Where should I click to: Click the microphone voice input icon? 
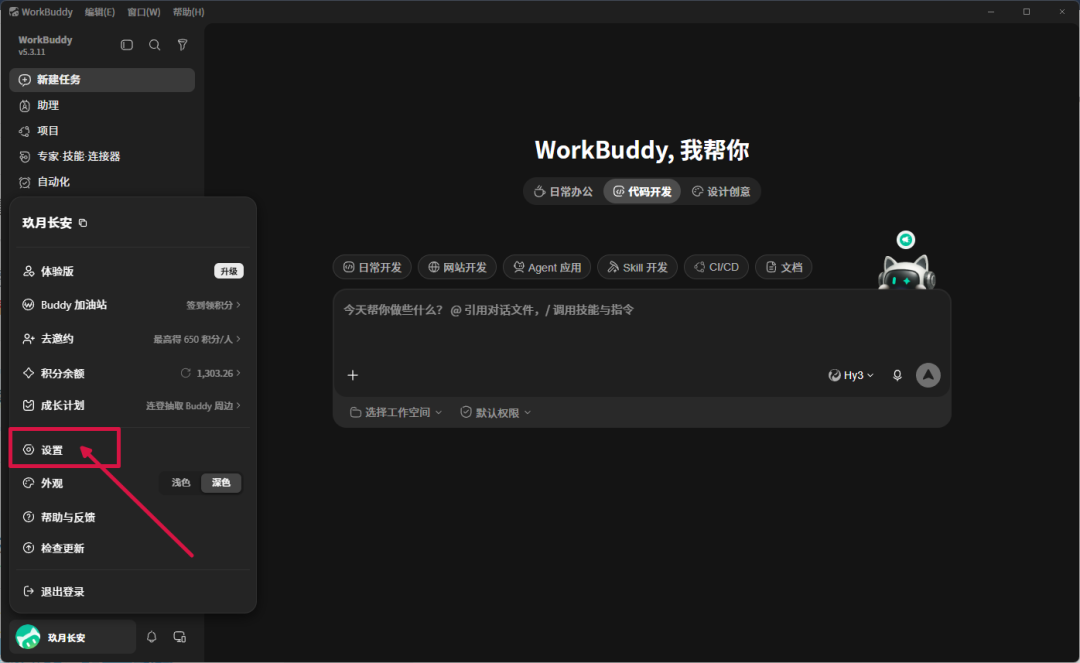tap(897, 375)
